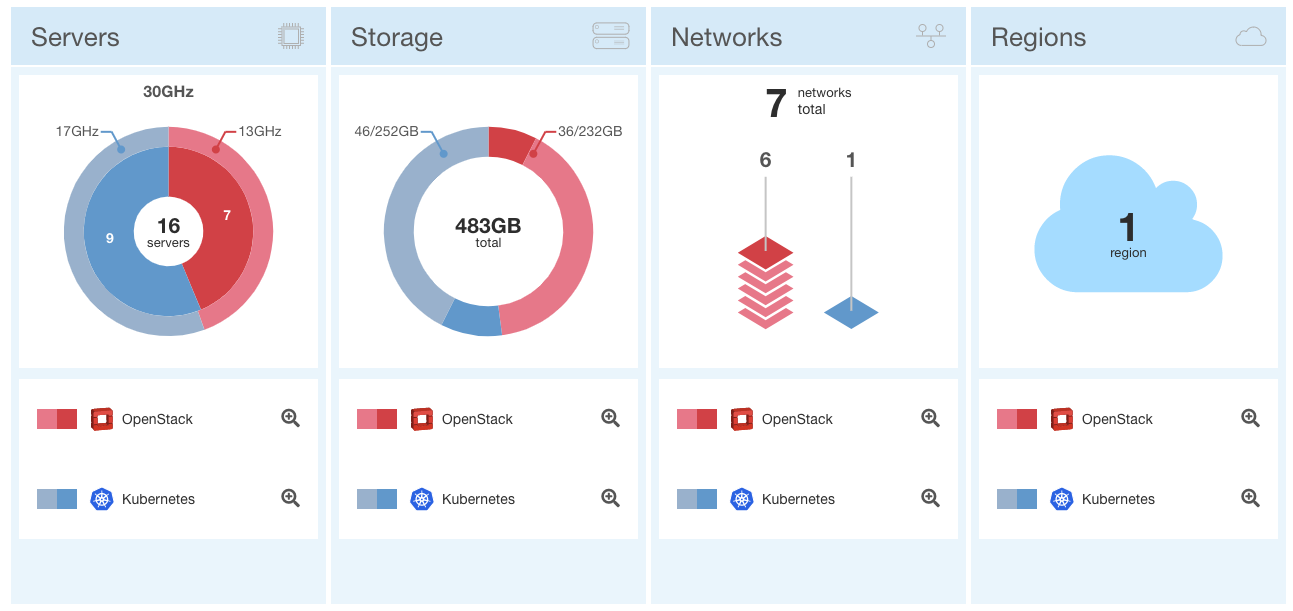1293x611 pixels.
Task: Click the blue cloud showing 1 region
Action: click(x=1128, y=240)
